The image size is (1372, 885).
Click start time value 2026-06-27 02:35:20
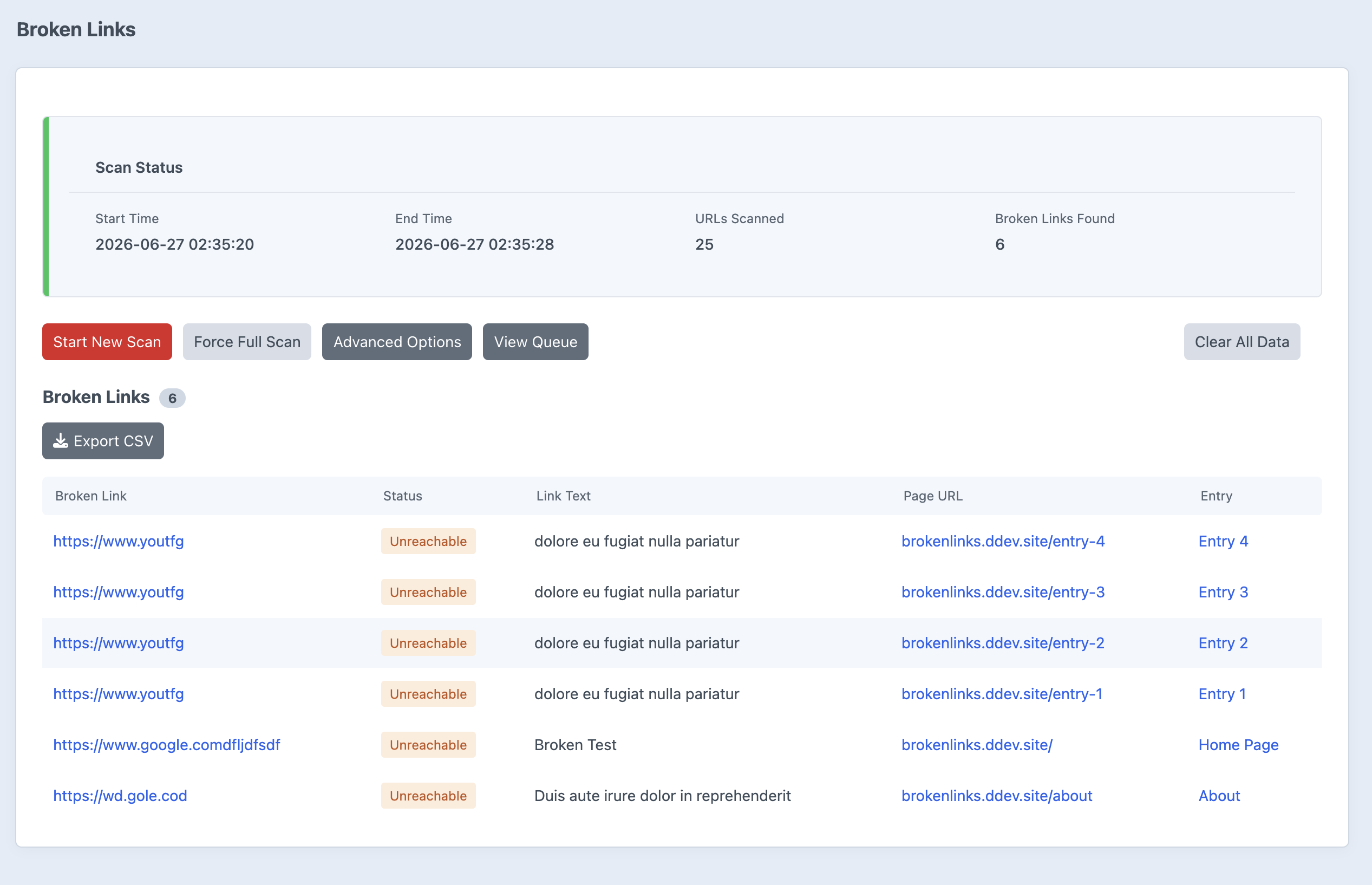[174, 244]
